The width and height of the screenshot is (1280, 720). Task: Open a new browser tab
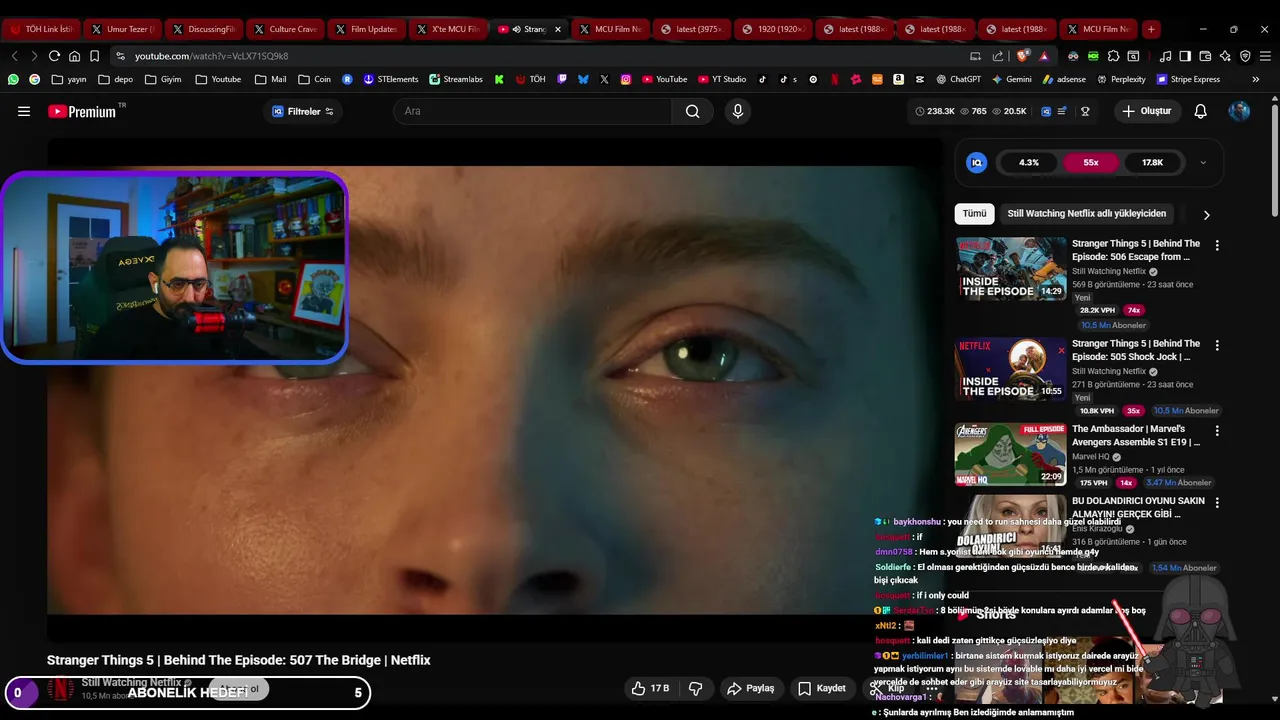[x=1151, y=29]
